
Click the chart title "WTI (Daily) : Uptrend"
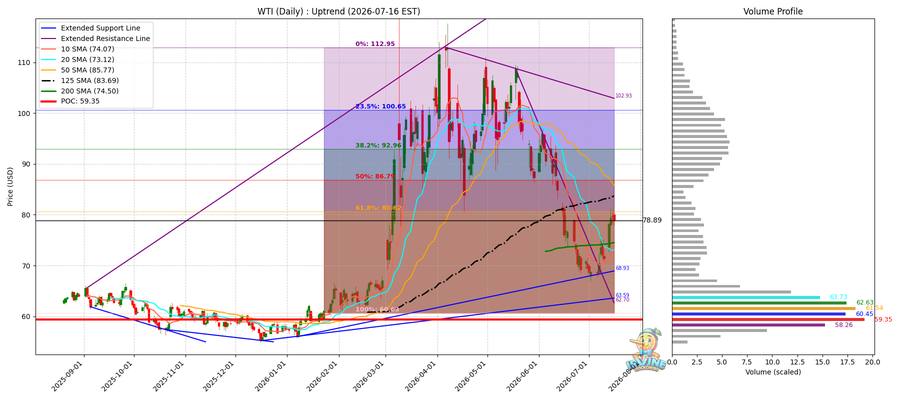coord(339,11)
